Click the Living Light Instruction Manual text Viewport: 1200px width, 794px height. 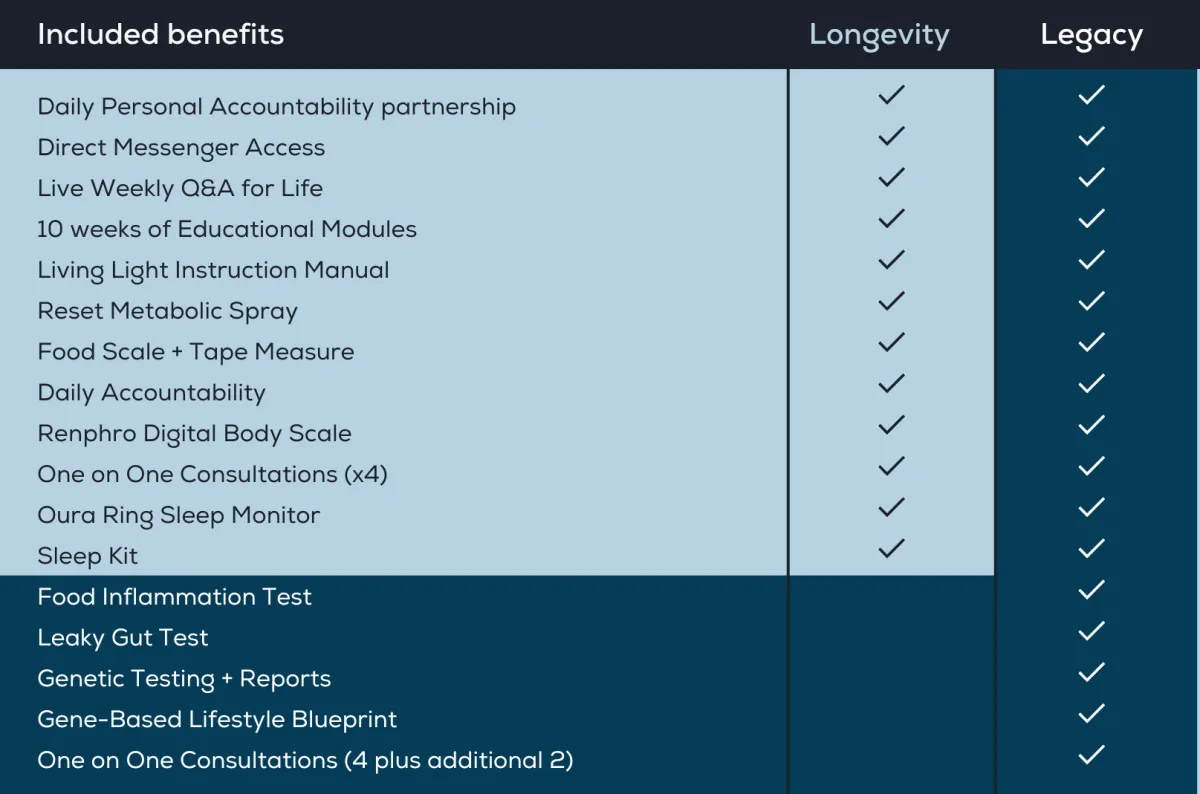(x=213, y=270)
